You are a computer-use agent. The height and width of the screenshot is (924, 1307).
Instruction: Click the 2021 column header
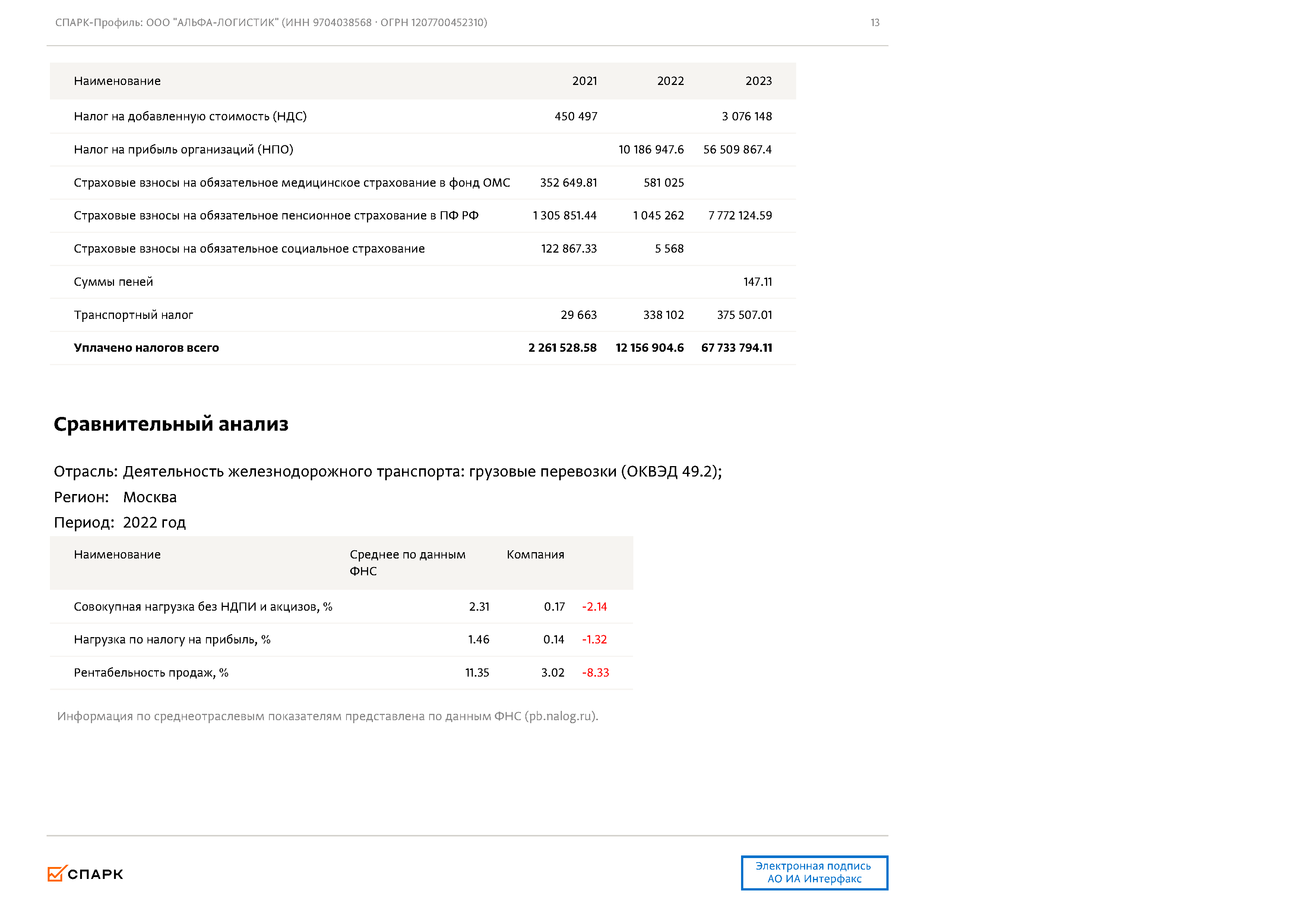point(585,81)
